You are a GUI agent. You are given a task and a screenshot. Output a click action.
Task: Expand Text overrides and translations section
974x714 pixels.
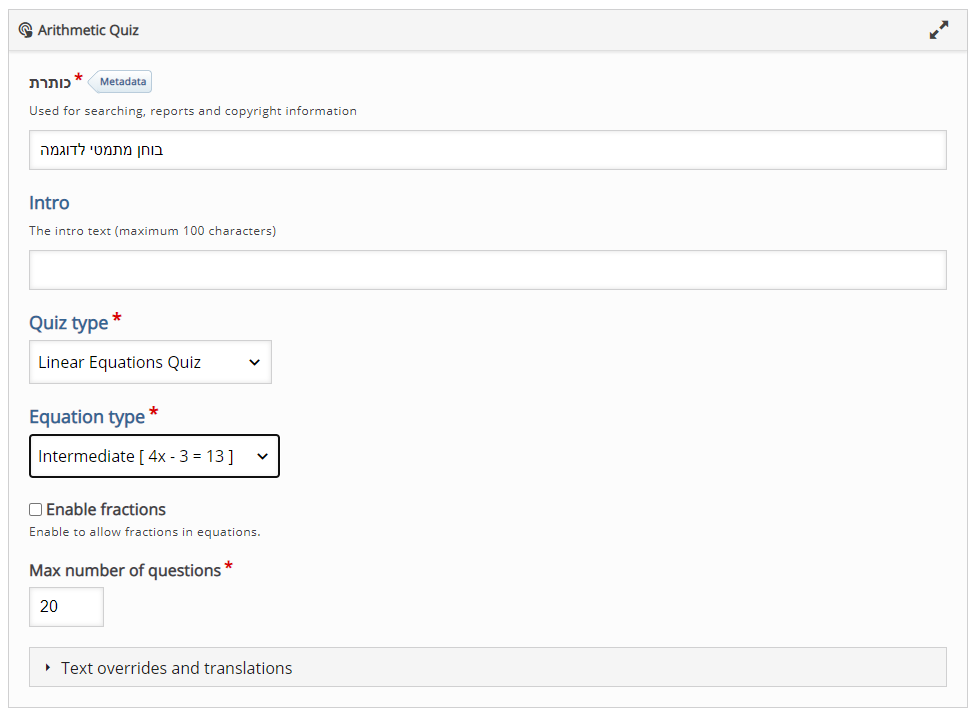point(177,668)
